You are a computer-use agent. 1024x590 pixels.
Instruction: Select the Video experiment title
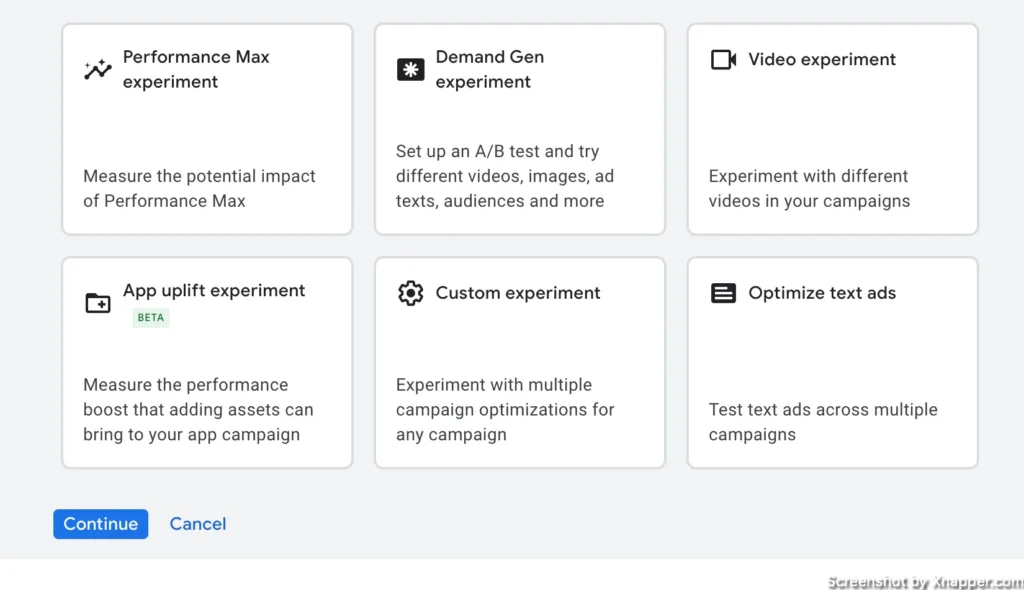pos(822,59)
